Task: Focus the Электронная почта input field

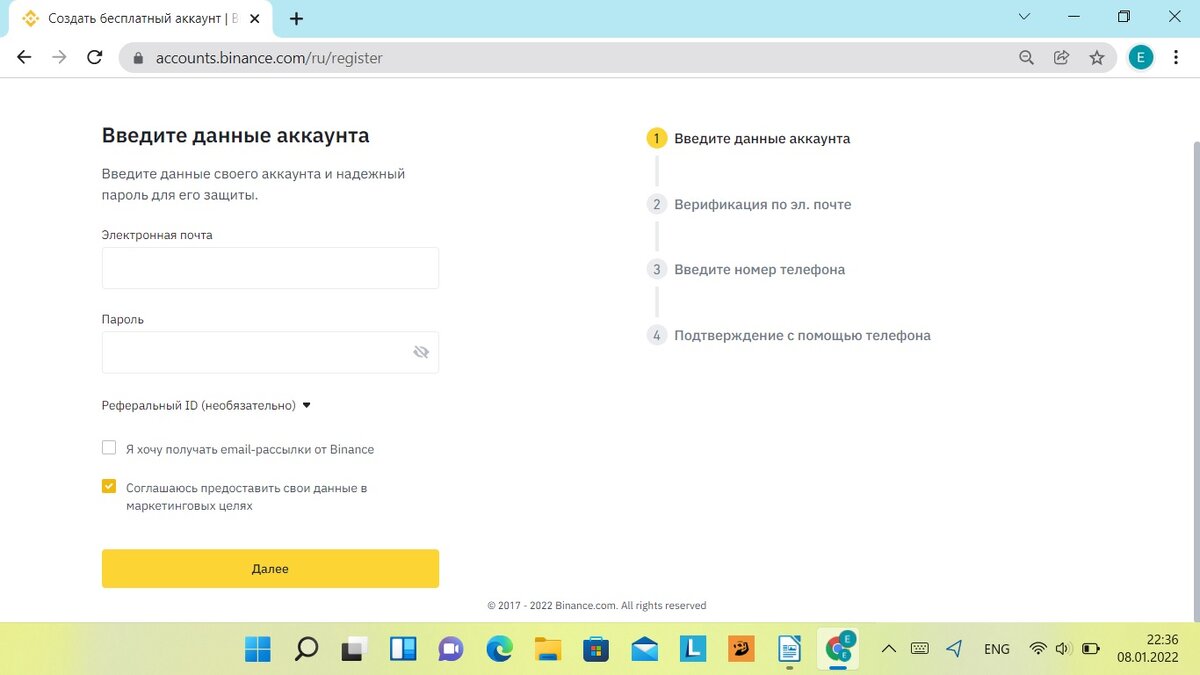Action: tap(270, 268)
